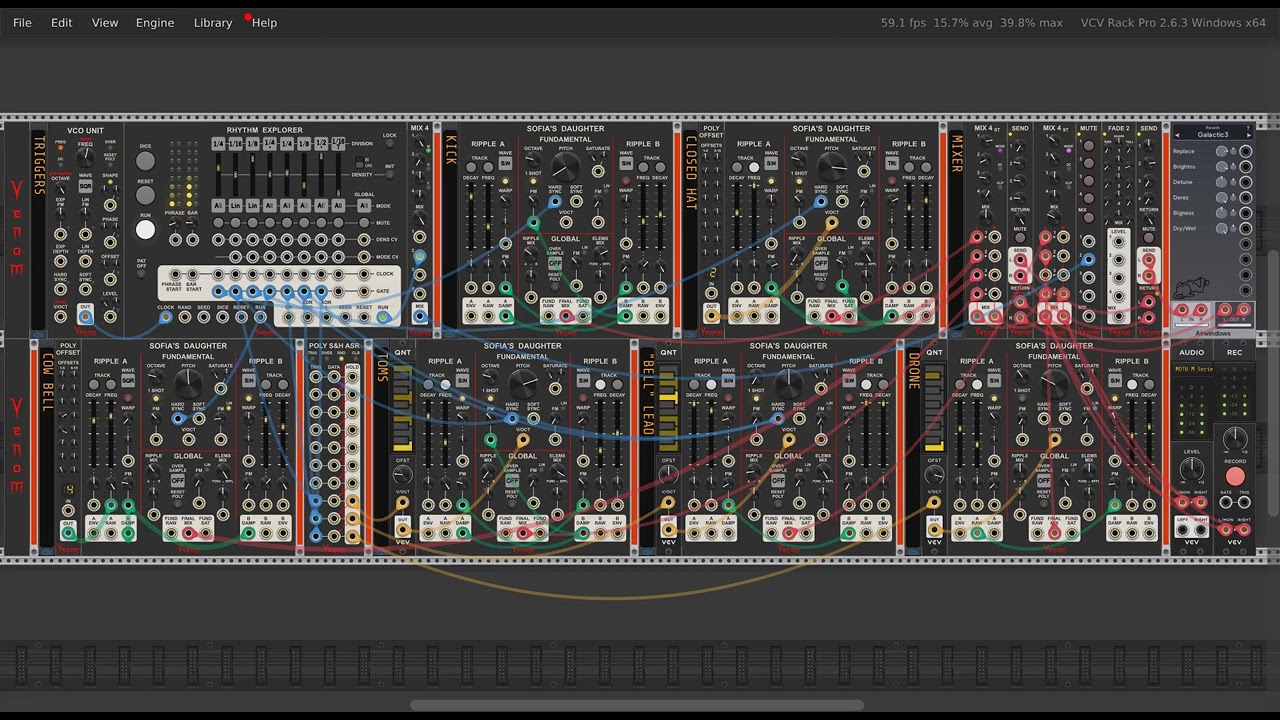1280x720 pixels.
Task: Click the horizontal scrollbar at the bottom
Action: tap(637, 706)
